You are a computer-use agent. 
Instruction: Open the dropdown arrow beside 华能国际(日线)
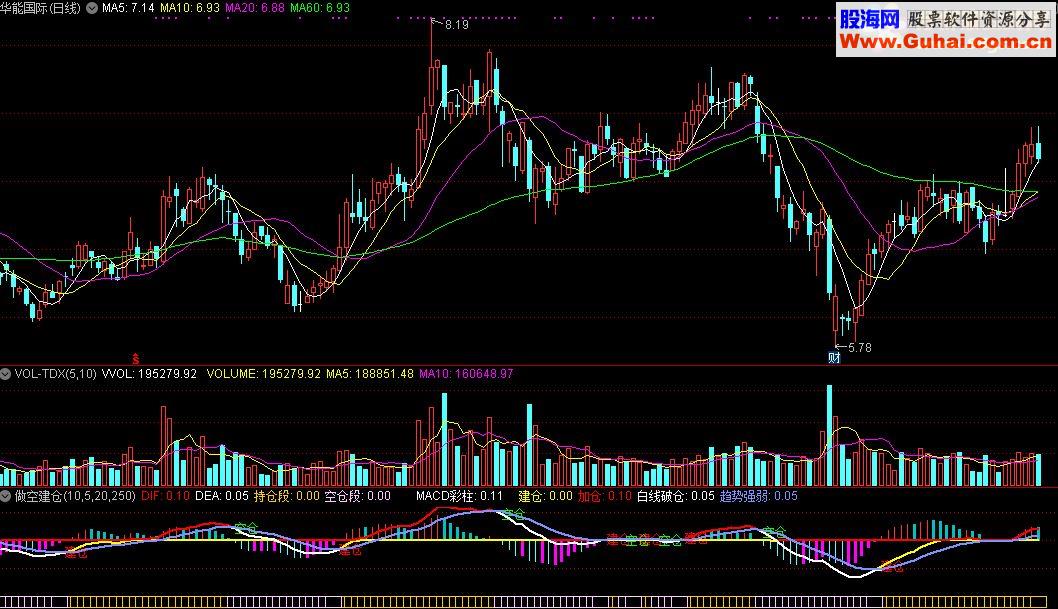pos(92,8)
